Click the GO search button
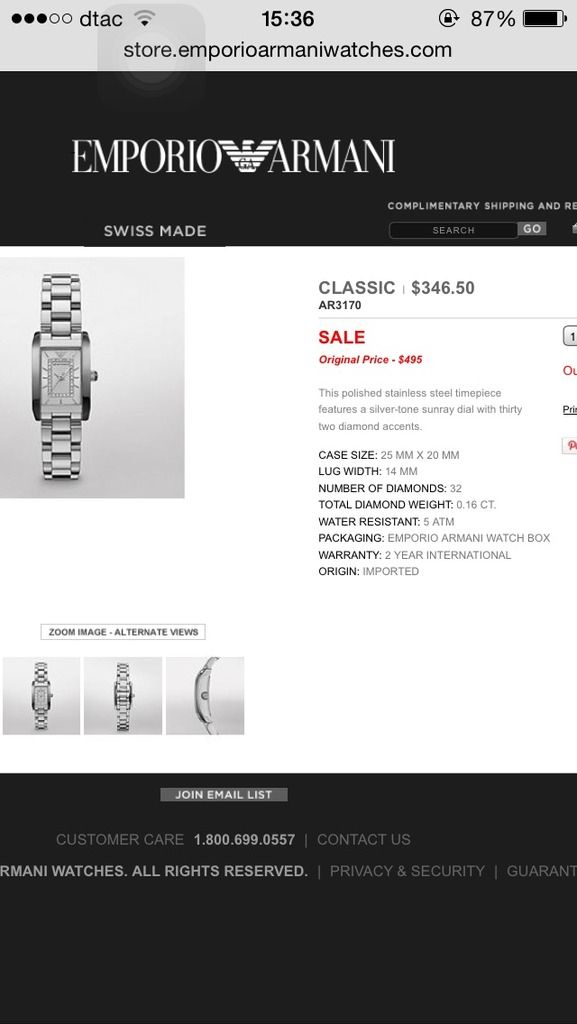Viewport: 577px width, 1024px height. point(532,229)
